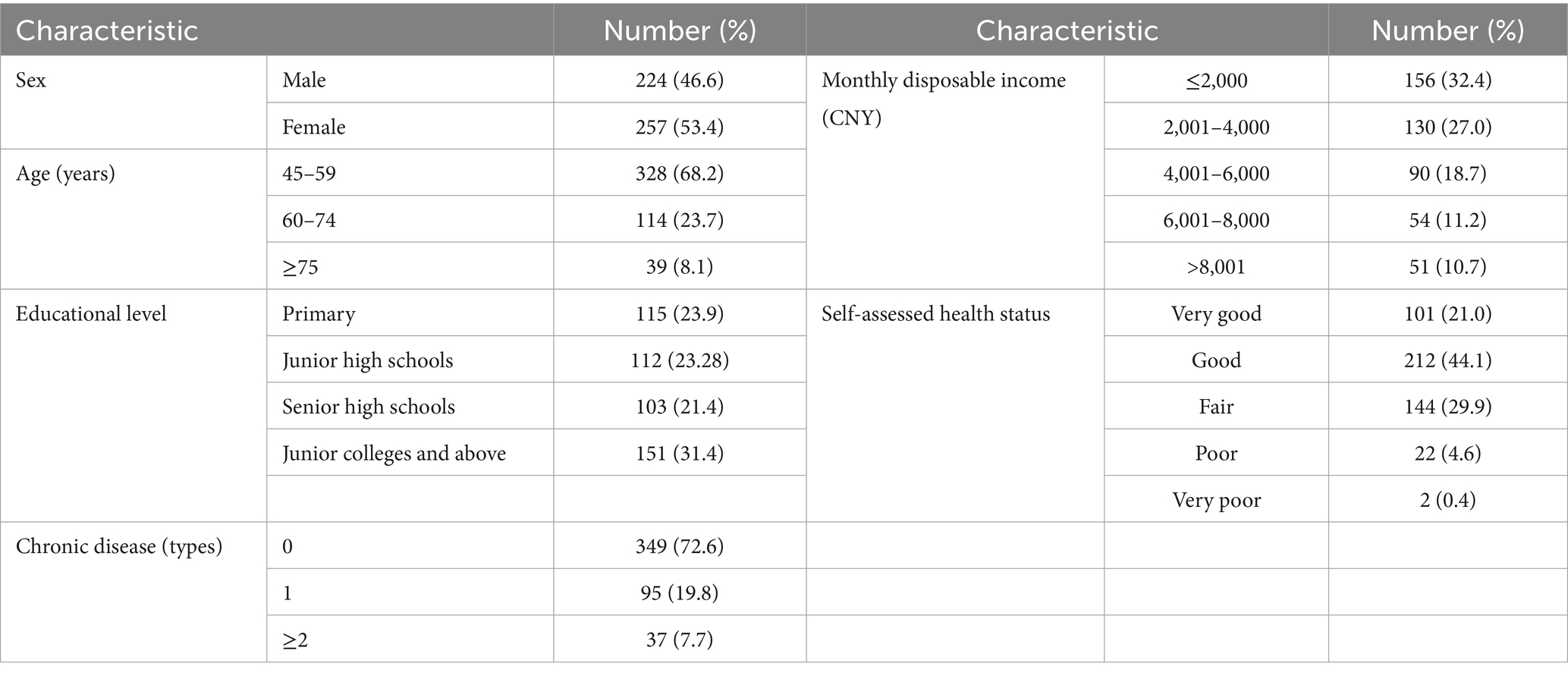This screenshot has height=676, width=1568.
Task: Select the 6,001–8,000 income range cell
Action: 1216,220
